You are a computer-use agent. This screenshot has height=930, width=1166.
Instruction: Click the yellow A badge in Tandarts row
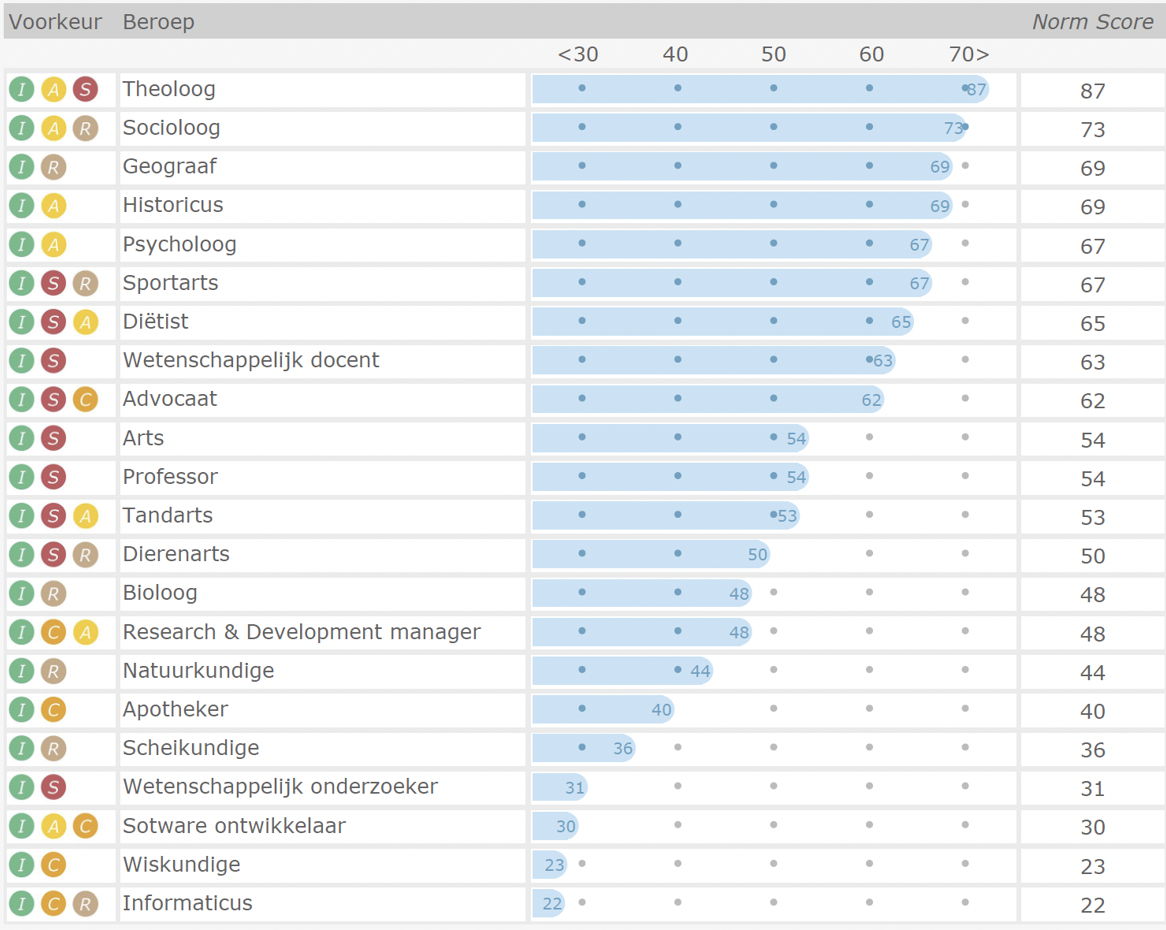(85, 516)
